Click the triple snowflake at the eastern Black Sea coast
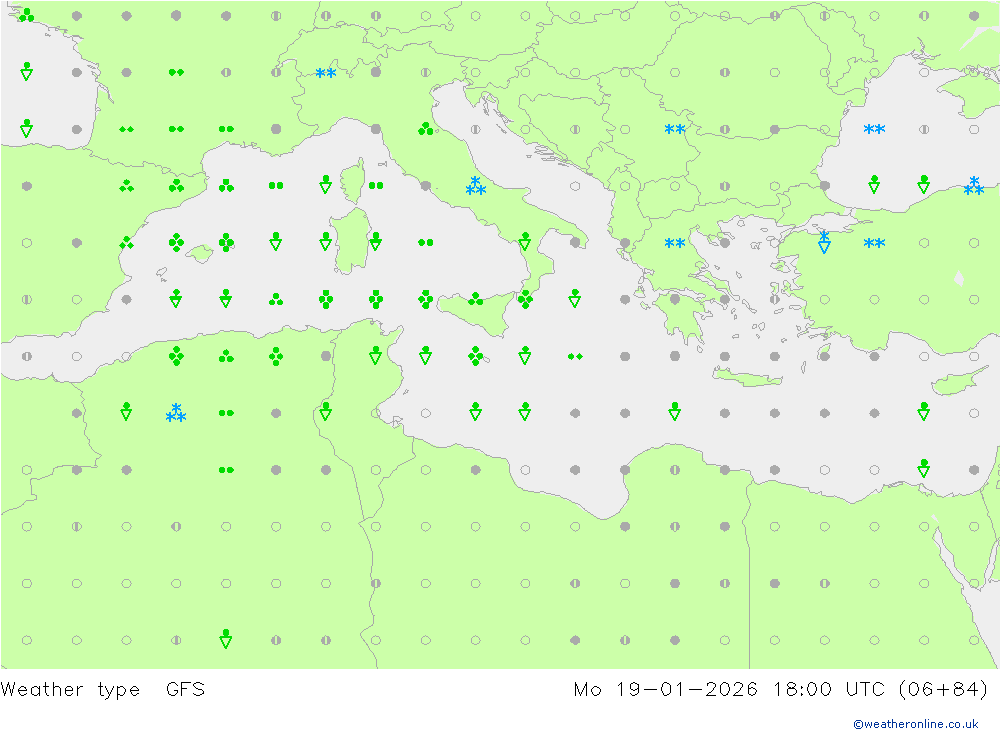Image resolution: width=1000 pixels, height=733 pixels. pos(974,186)
